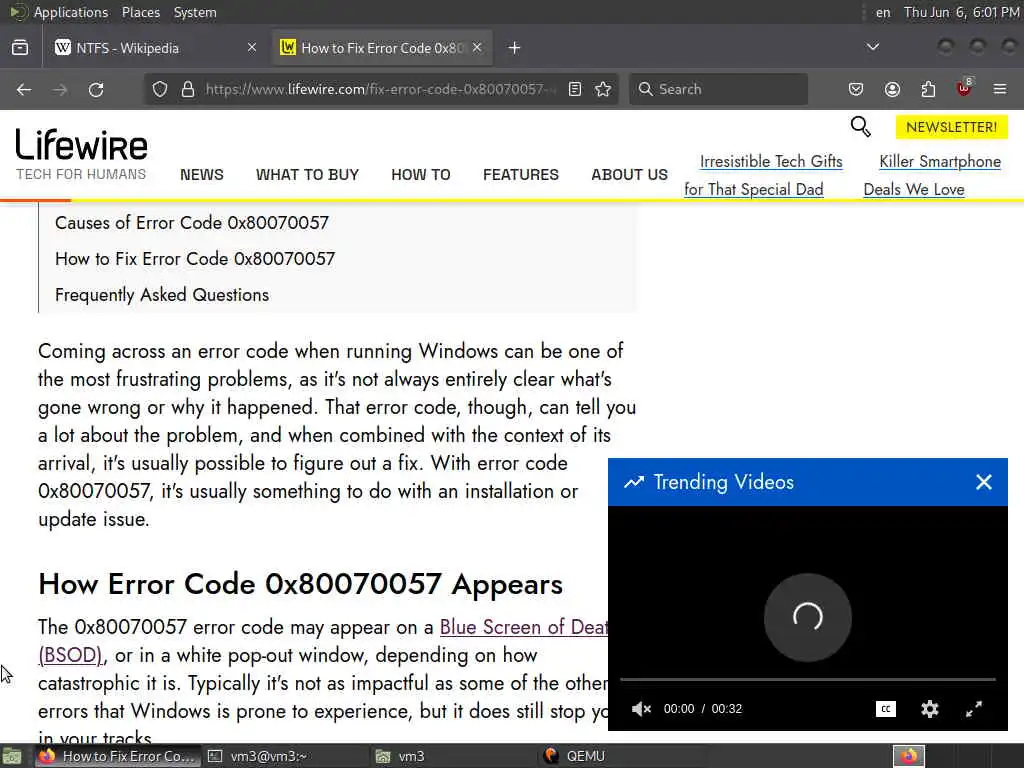Open the WHAT TO BUY menu
This screenshot has height=768, width=1024.
[x=308, y=175]
